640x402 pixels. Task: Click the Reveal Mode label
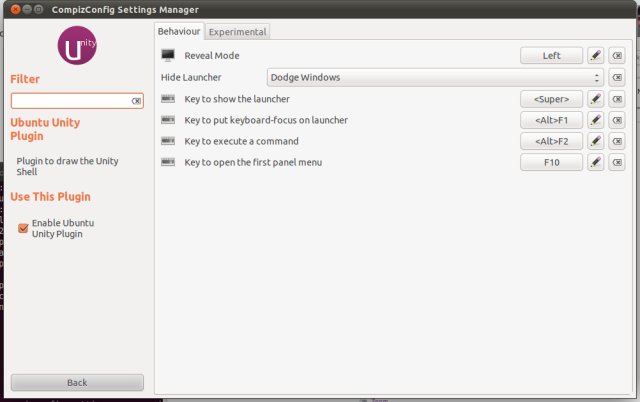(212, 56)
